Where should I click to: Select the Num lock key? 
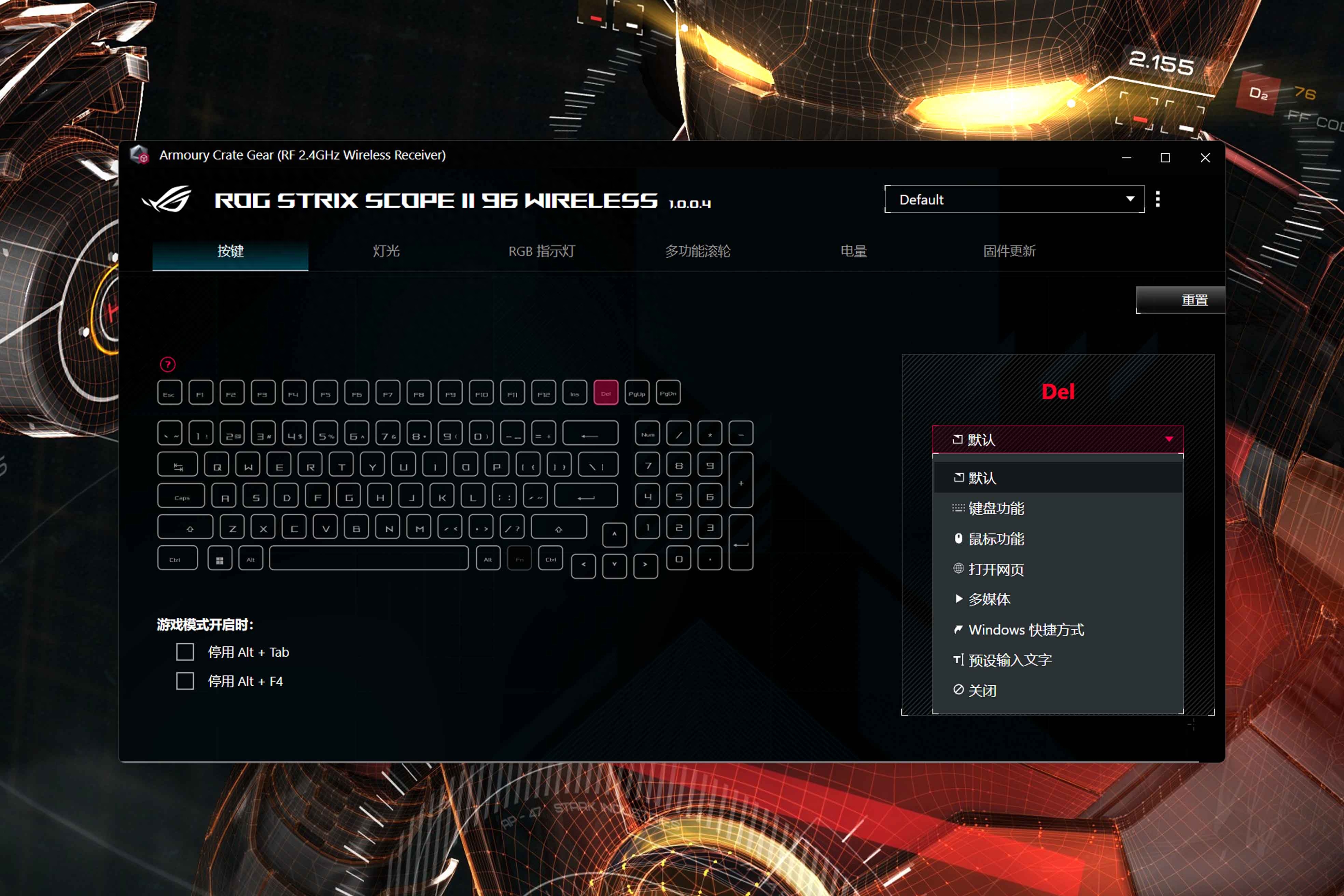click(x=647, y=434)
